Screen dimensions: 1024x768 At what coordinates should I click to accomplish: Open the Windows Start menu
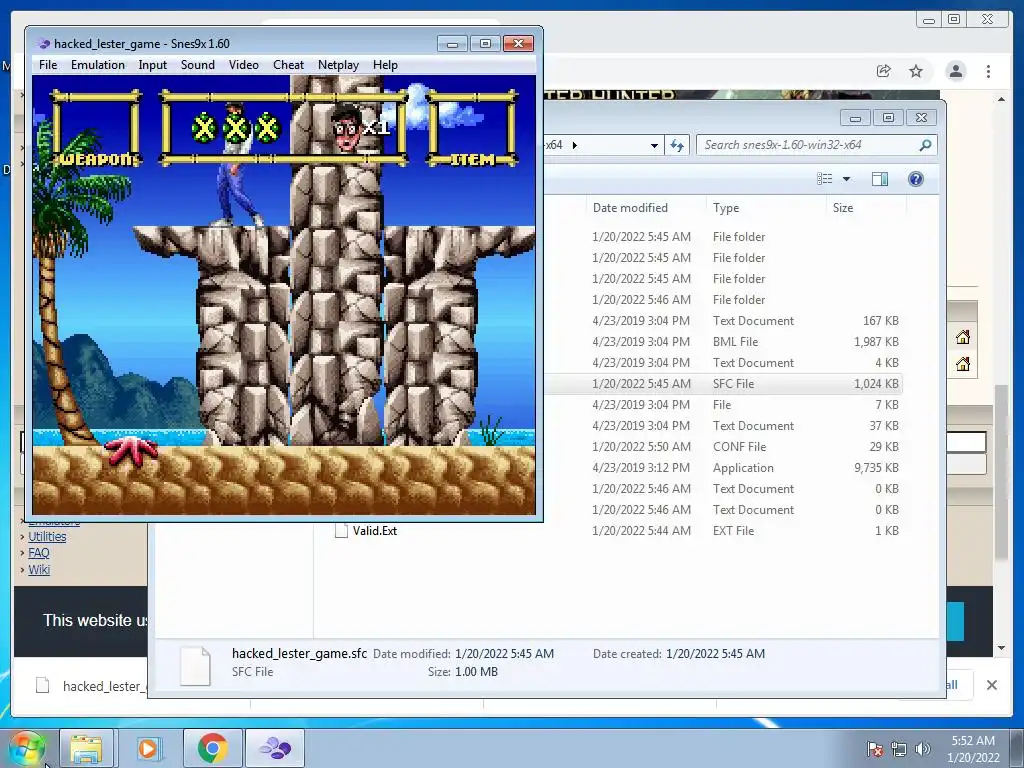click(x=27, y=748)
